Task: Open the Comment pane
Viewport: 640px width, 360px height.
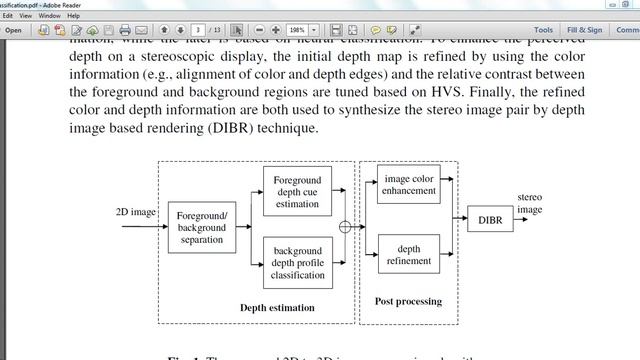Action: coord(628,30)
